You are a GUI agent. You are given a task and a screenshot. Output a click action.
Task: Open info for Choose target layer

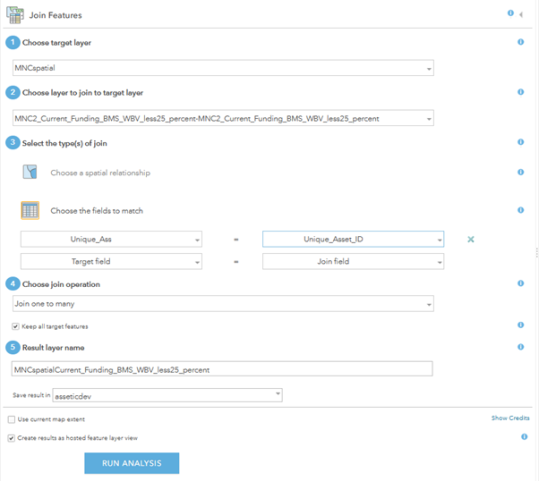[520, 42]
